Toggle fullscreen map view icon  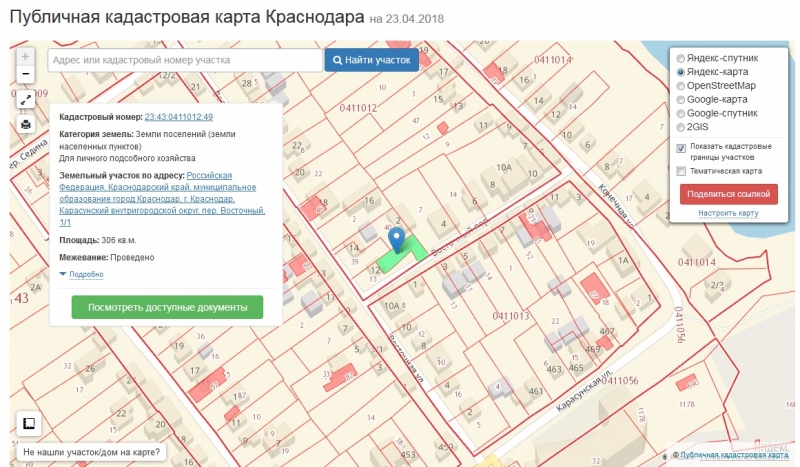point(26,100)
